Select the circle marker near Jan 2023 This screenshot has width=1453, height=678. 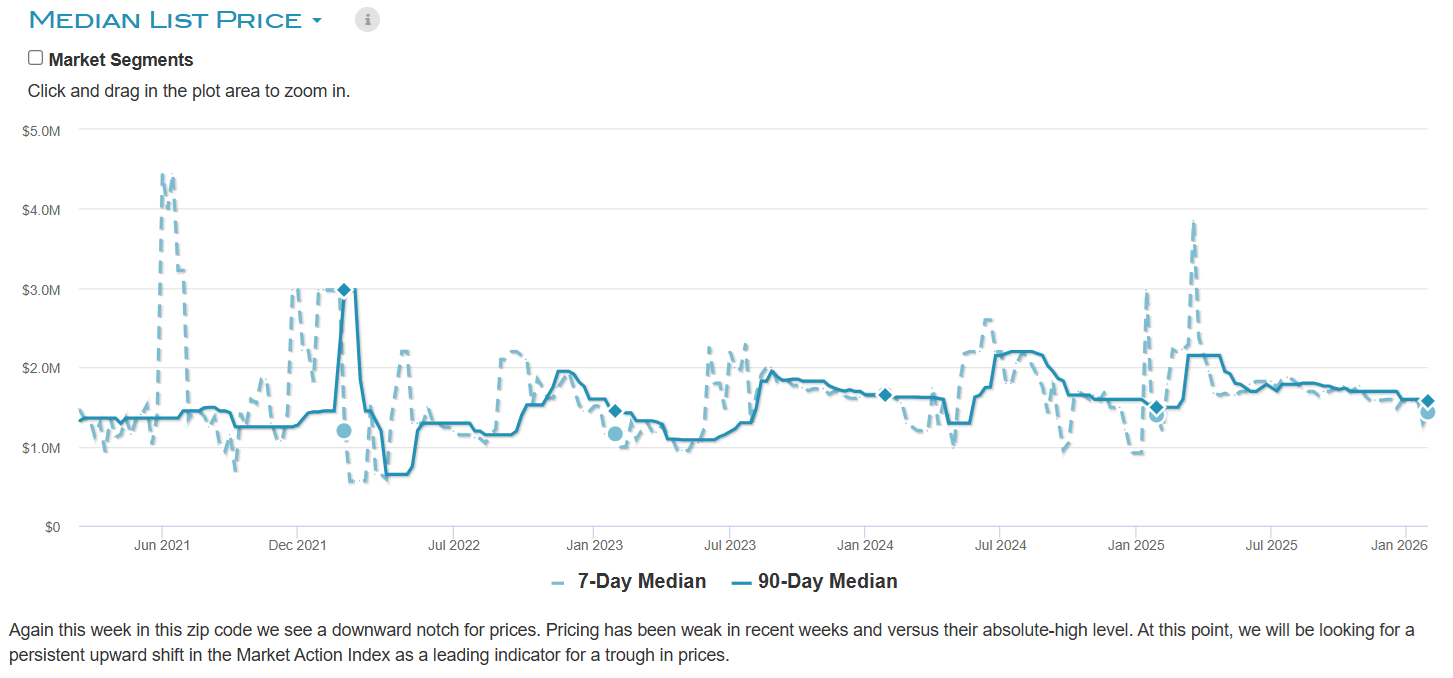pyautogui.click(x=615, y=434)
